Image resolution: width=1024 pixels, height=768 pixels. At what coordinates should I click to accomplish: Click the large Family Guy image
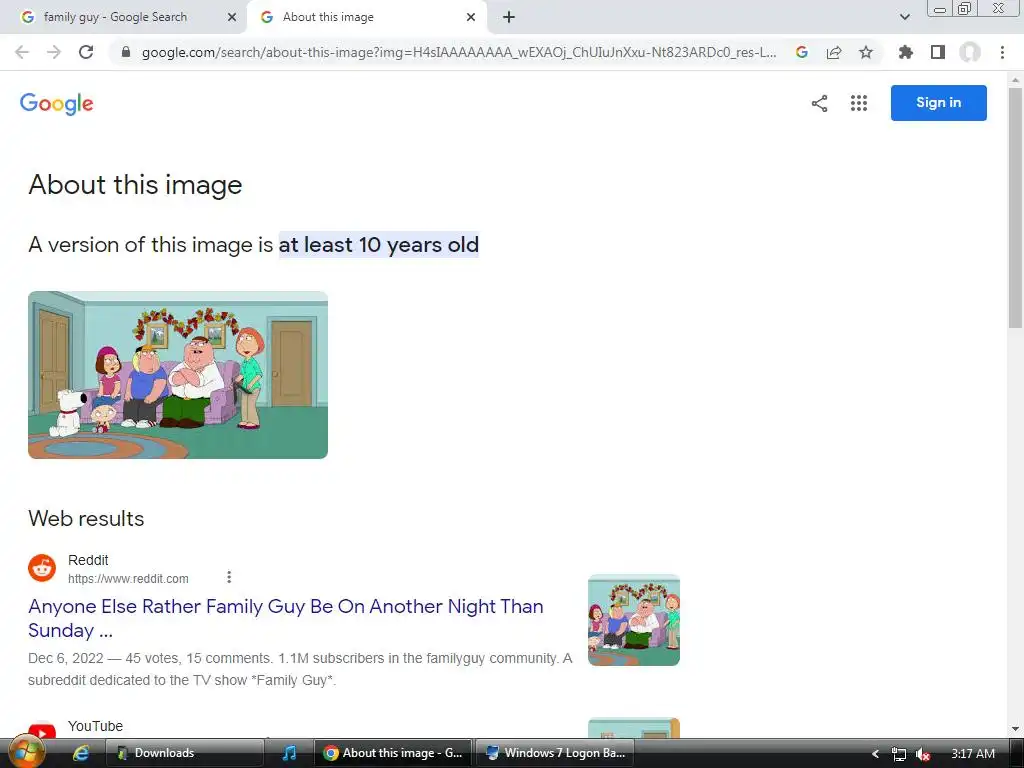click(x=178, y=375)
